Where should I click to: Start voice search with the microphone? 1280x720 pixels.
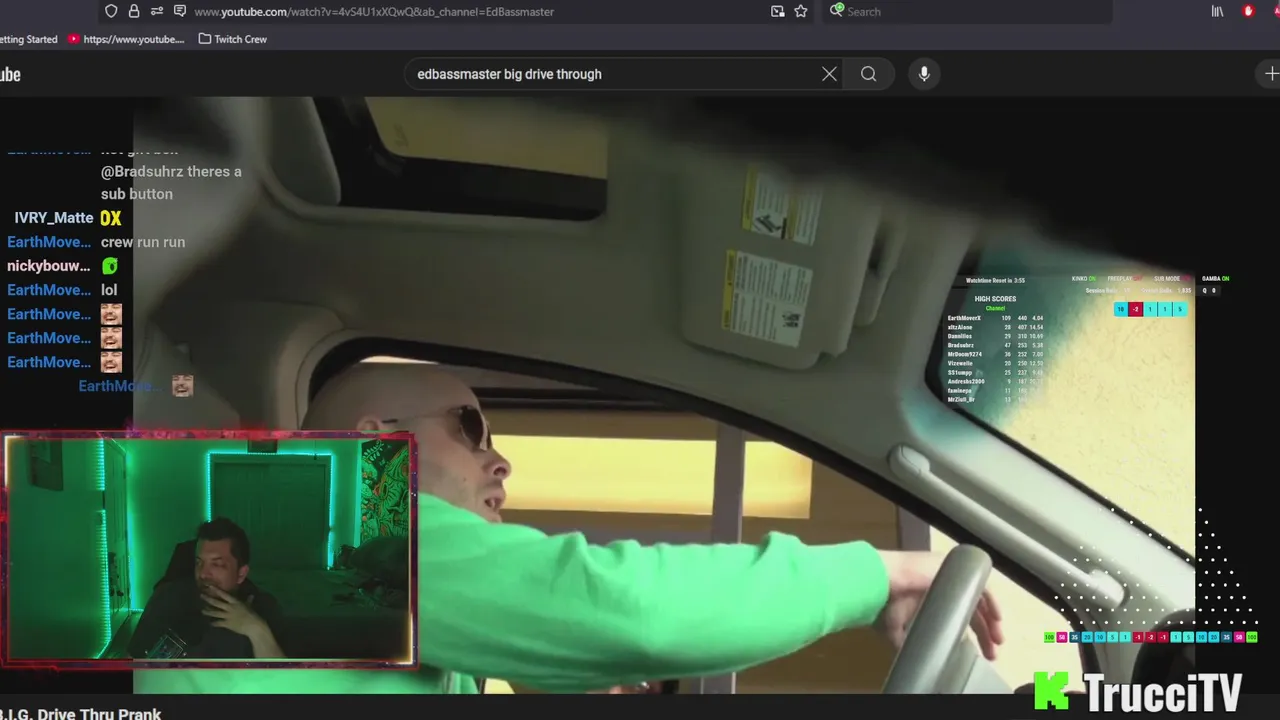[x=924, y=74]
